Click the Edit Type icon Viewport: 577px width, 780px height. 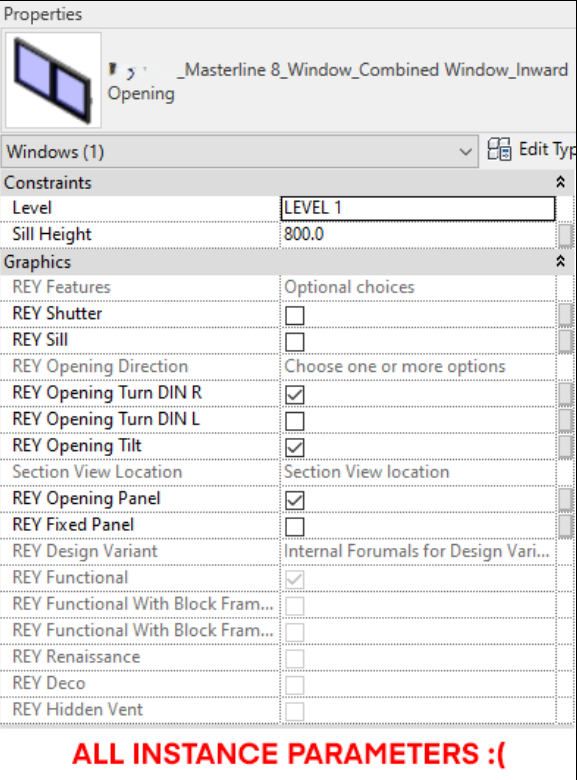499,149
